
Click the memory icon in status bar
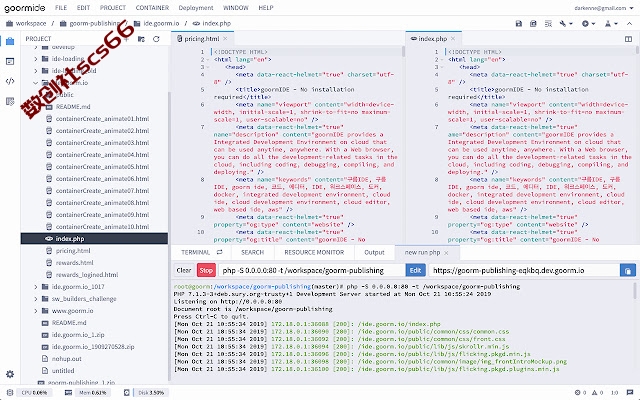pos(68,393)
